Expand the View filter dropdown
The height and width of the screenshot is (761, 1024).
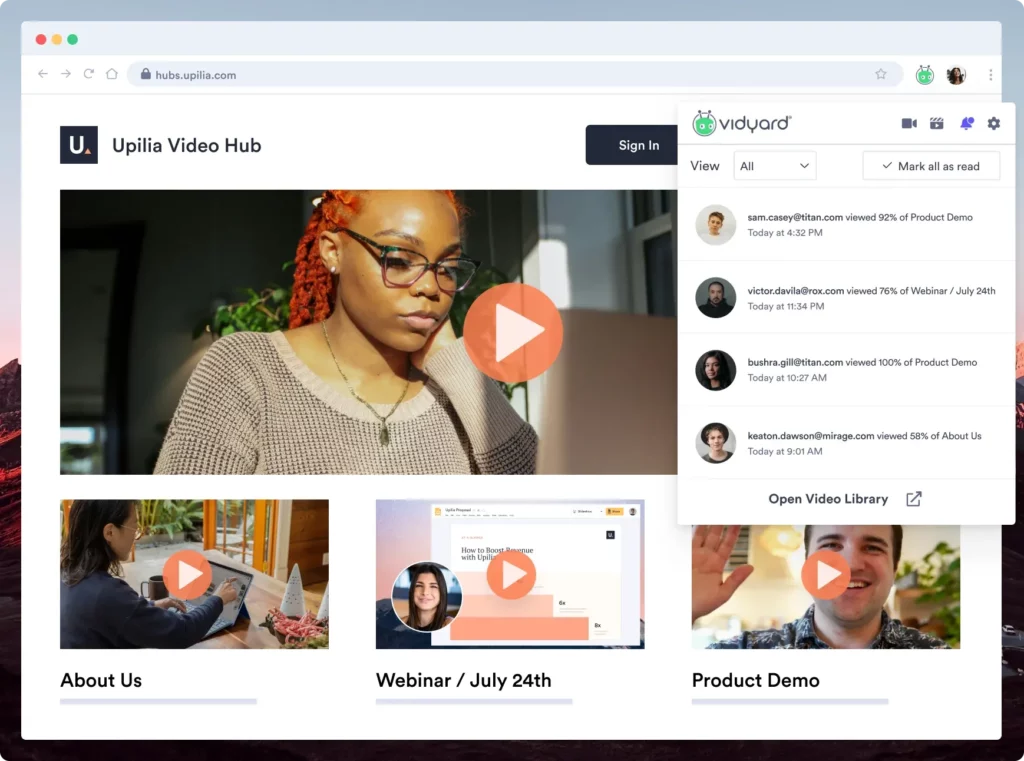tap(774, 166)
